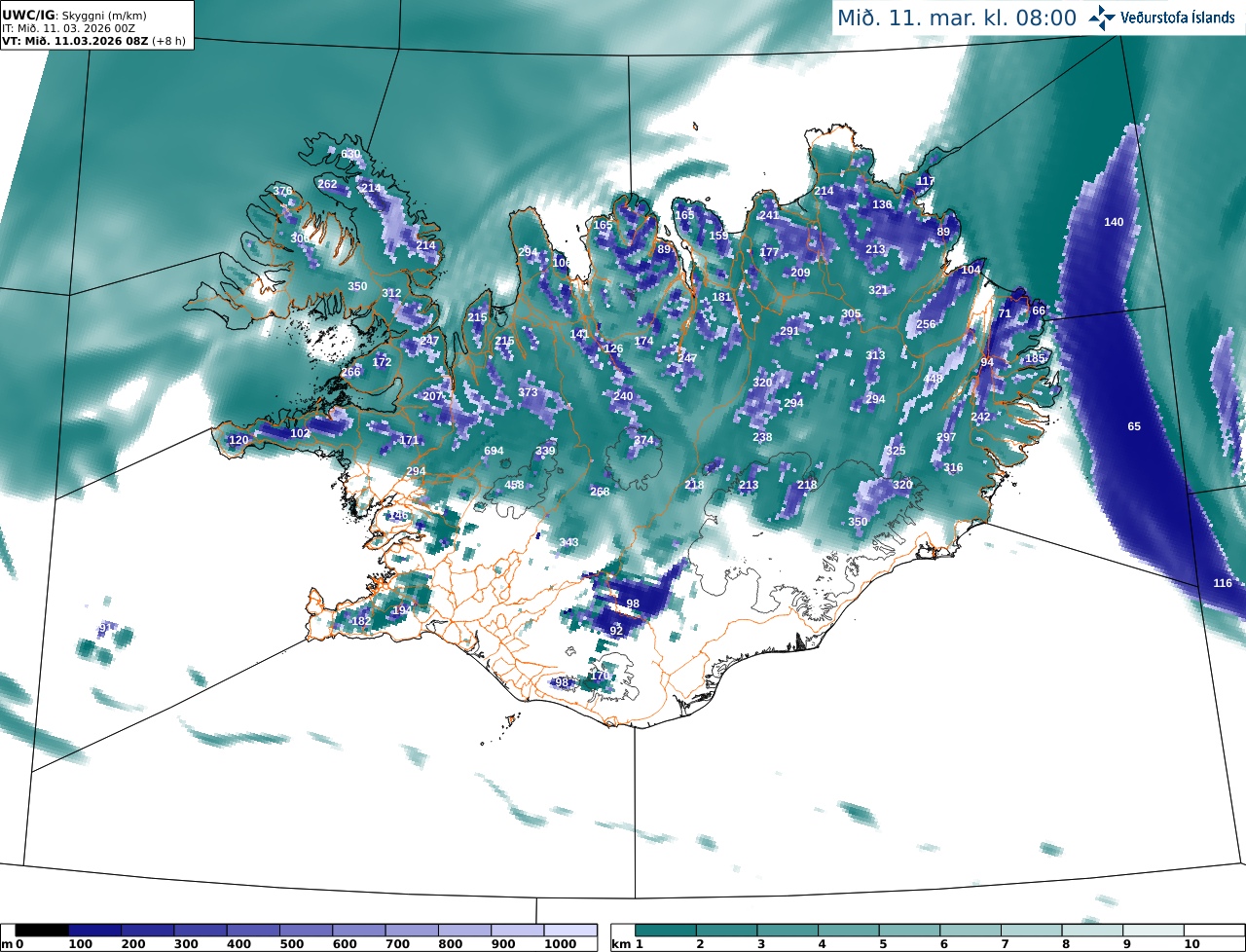Click the 241 visibility value
This screenshot has height=952, width=1246.
[769, 215]
